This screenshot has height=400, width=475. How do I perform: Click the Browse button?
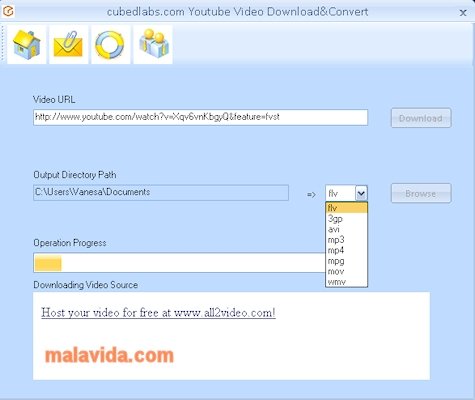pos(421,193)
